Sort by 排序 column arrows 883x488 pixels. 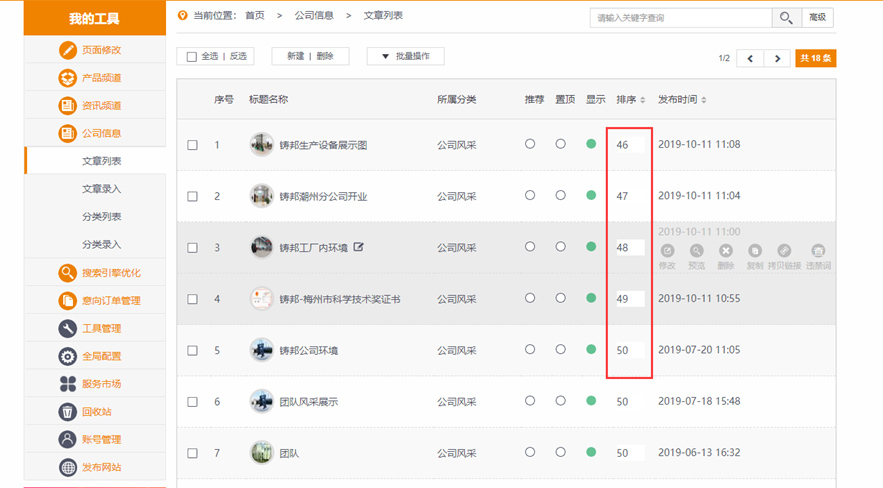[643, 100]
